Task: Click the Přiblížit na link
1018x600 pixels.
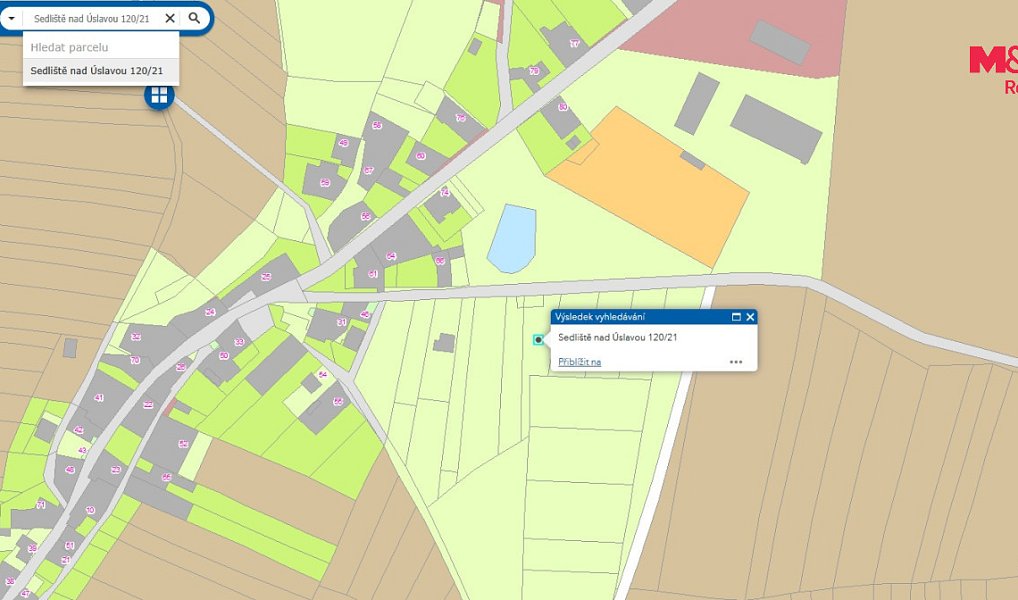Action: 579,362
